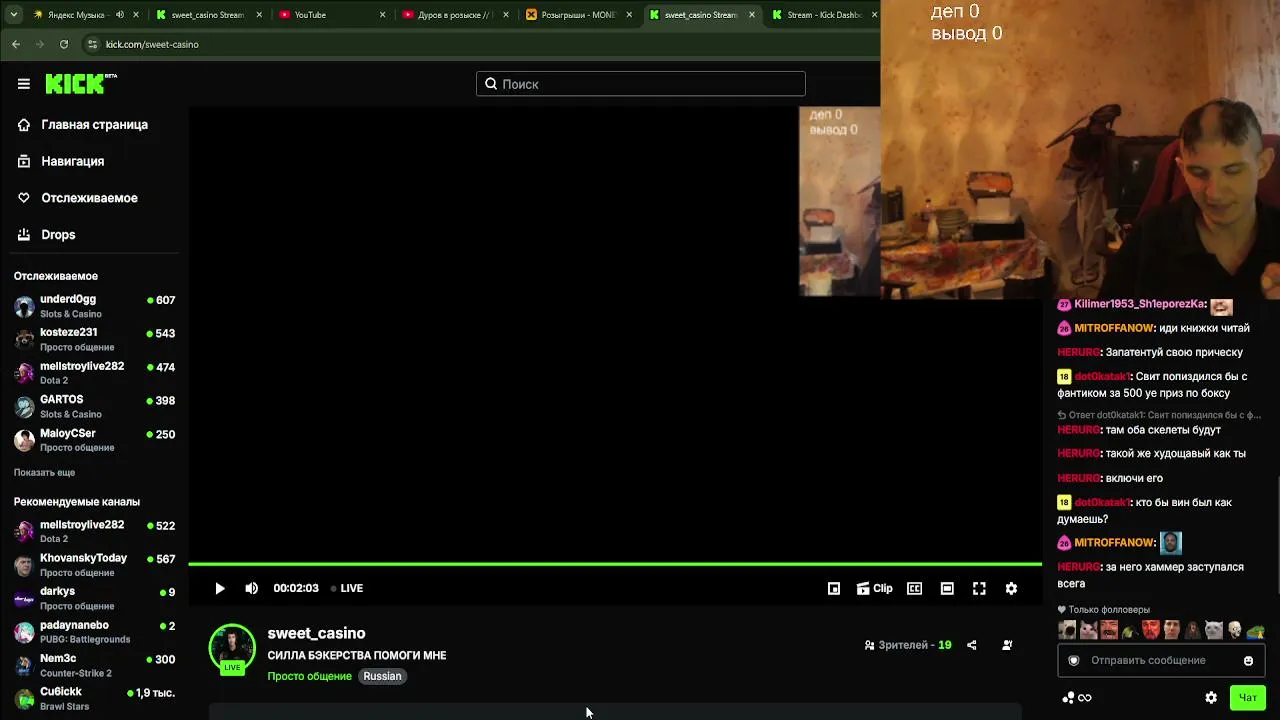
Task: Click the sweet_casino channel avatar
Action: click(x=232, y=648)
